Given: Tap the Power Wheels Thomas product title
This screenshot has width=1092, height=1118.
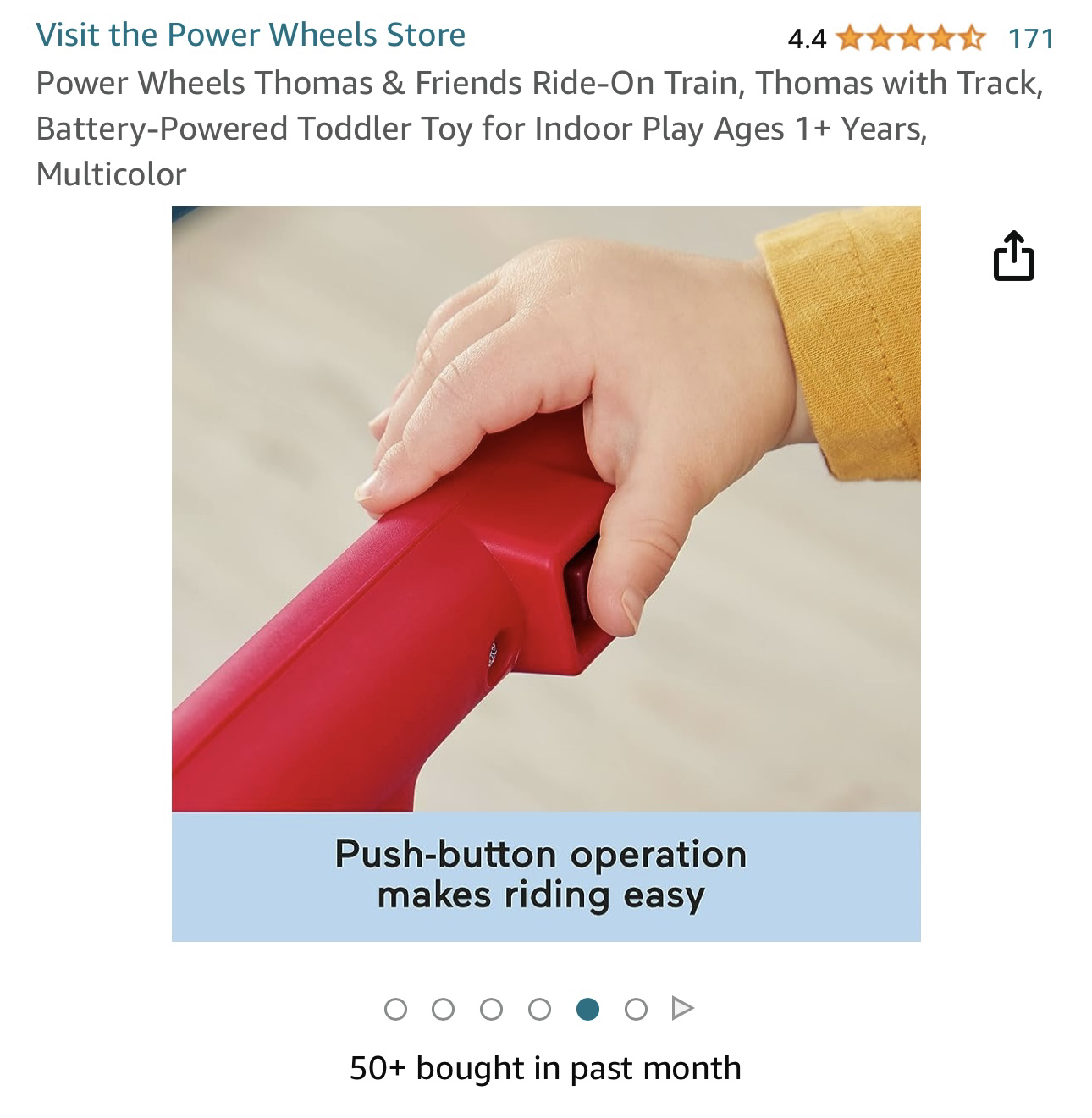Looking at the screenshot, I should (539, 129).
